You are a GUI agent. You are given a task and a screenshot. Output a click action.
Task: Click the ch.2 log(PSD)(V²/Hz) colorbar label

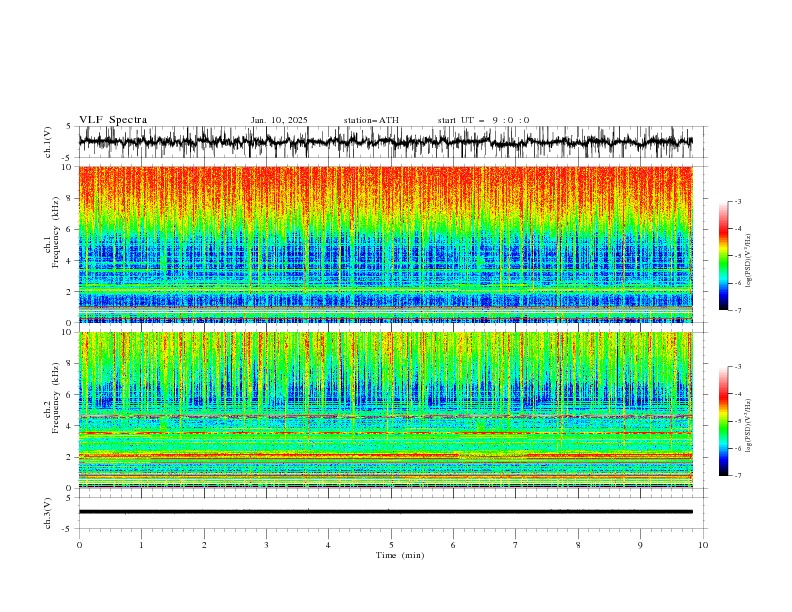[x=749, y=425]
